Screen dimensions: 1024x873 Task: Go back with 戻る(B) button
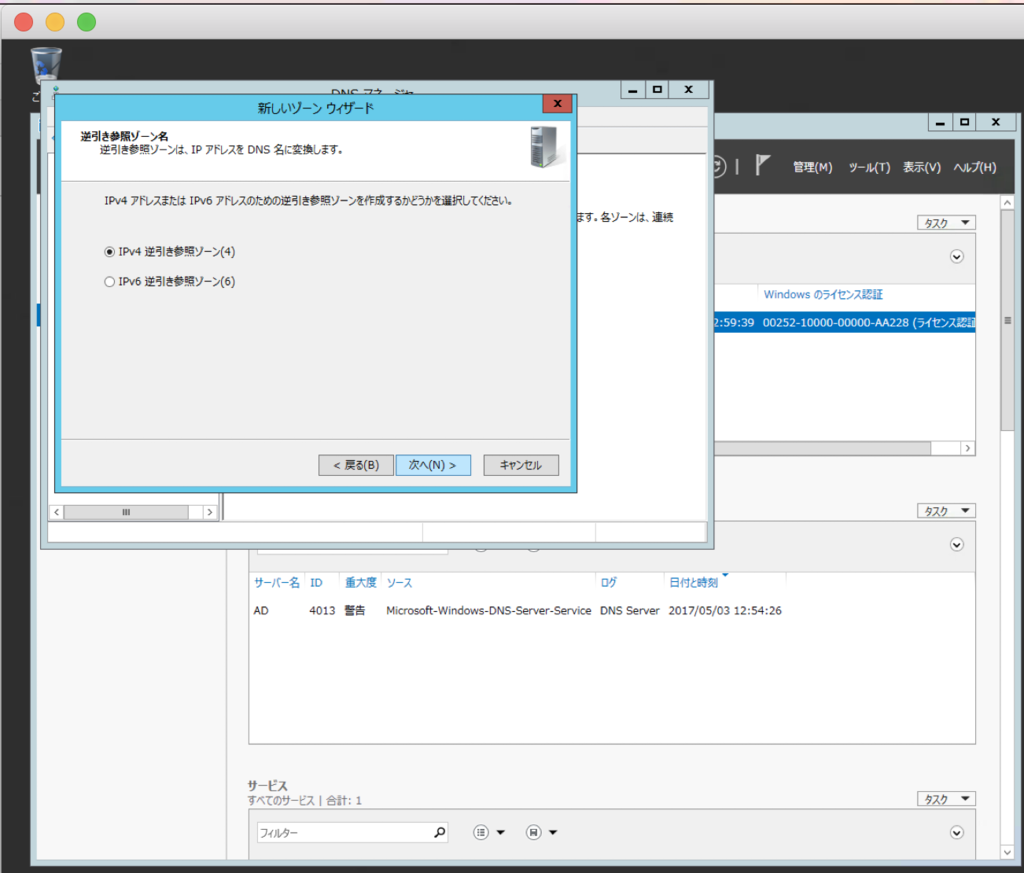[x=356, y=465]
